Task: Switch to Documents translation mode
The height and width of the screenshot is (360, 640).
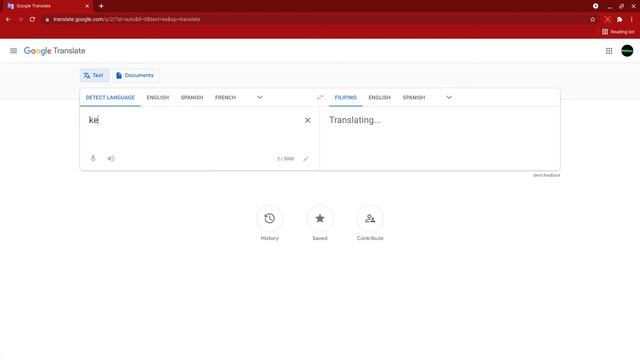Action: coord(136,76)
